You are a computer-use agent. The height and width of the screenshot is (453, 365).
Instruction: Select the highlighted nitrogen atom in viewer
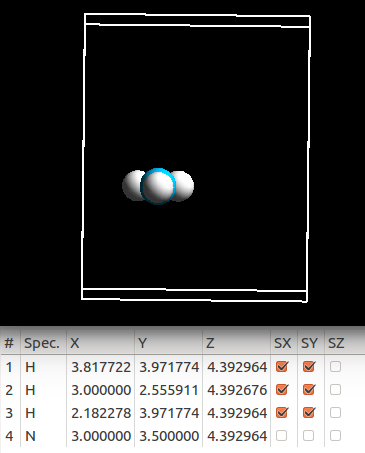pyautogui.click(x=158, y=186)
